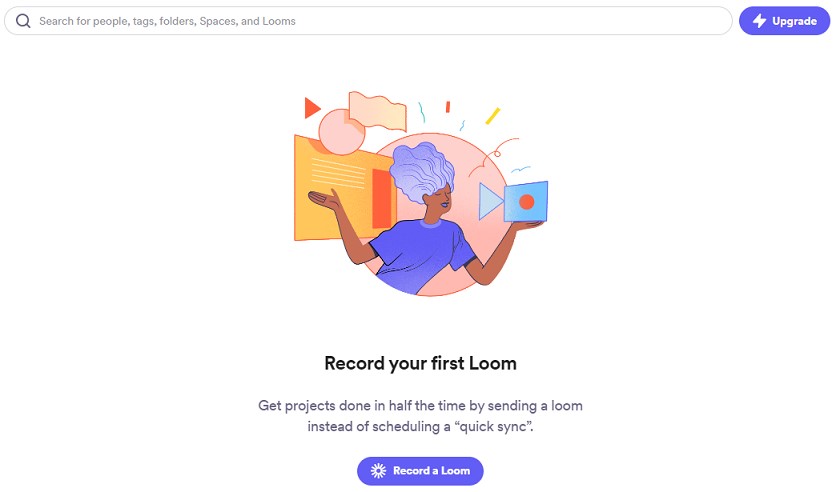Viewport: 836px width, 492px height.
Task: Click the character's purple shirt
Action: coord(421,256)
